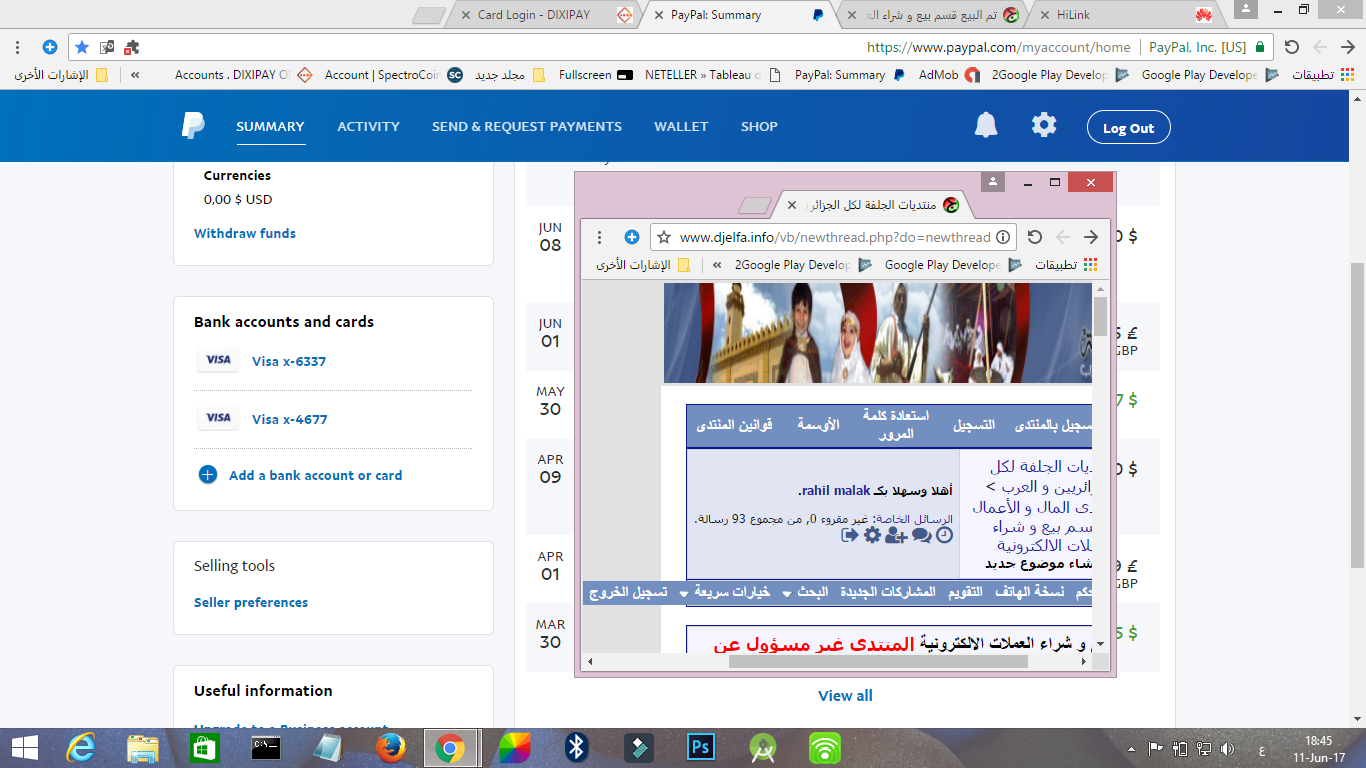The image size is (1366, 768).
Task: Open PayPal notifications bell
Action: [986, 125]
